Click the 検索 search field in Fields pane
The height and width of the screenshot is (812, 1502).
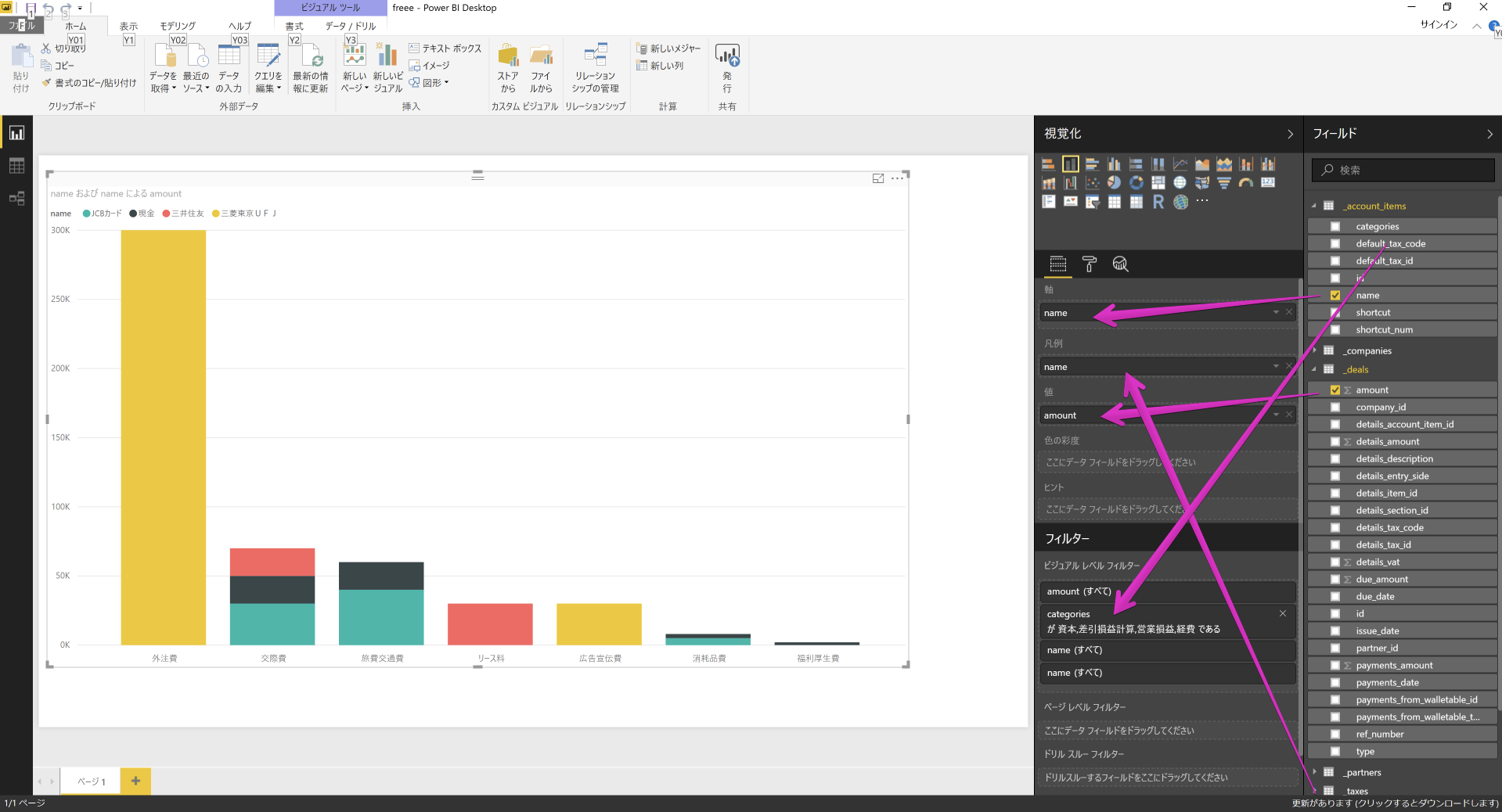pos(1402,170)
